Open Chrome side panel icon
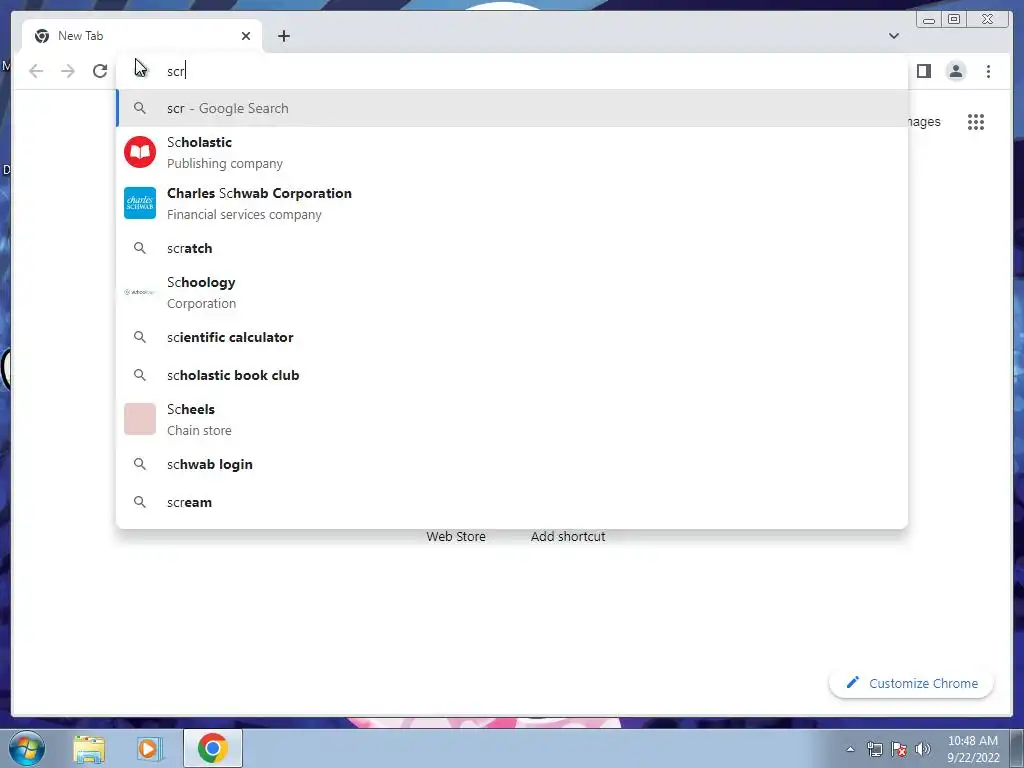 click(x=923, y=71)
